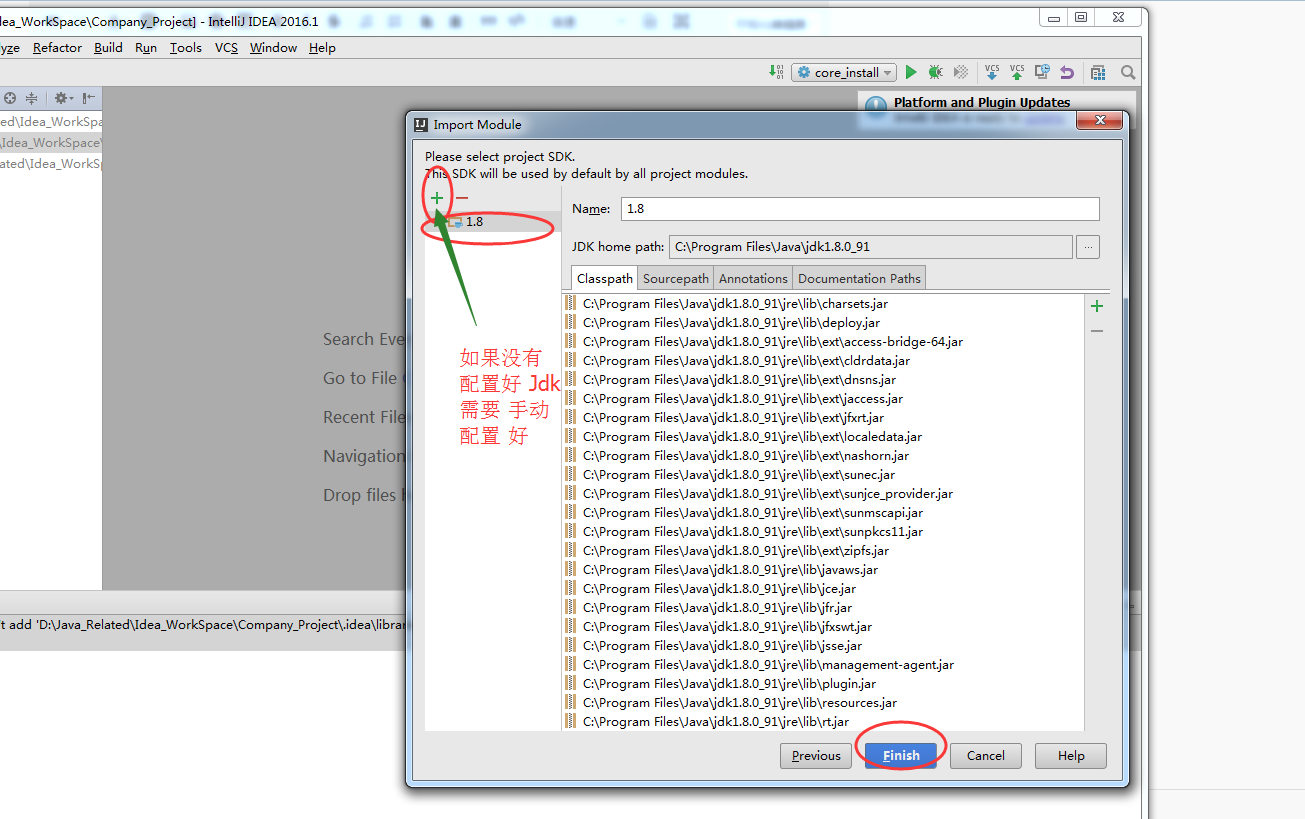Open the Help menu in IntelliJ IDEA
The width and height of the screenshot is (1305, 819).
click(322, 47)
